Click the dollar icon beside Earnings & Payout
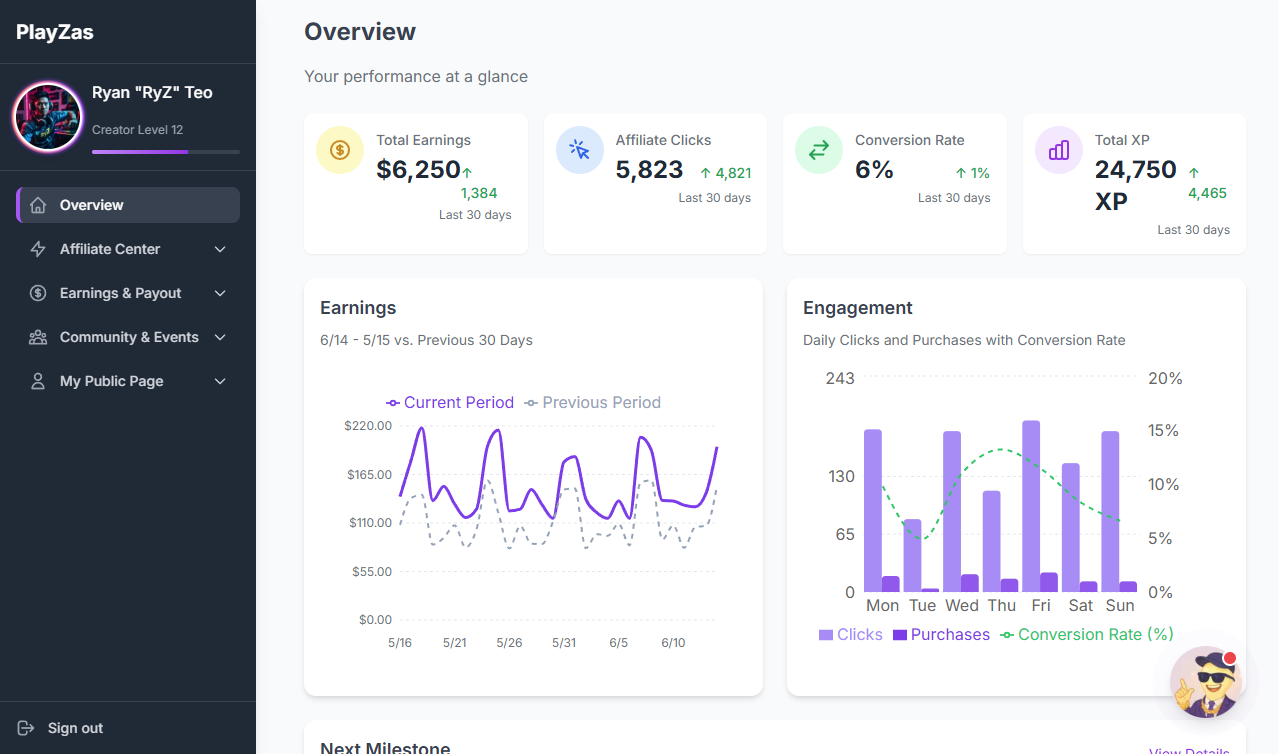 [38, 293]
